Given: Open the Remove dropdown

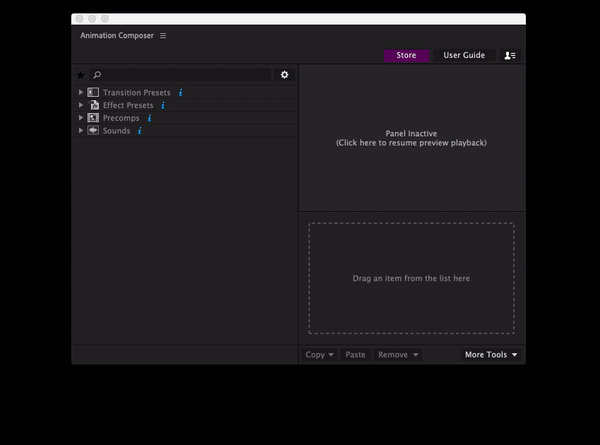Looking at the screenshot, I should tap(398, 355).
